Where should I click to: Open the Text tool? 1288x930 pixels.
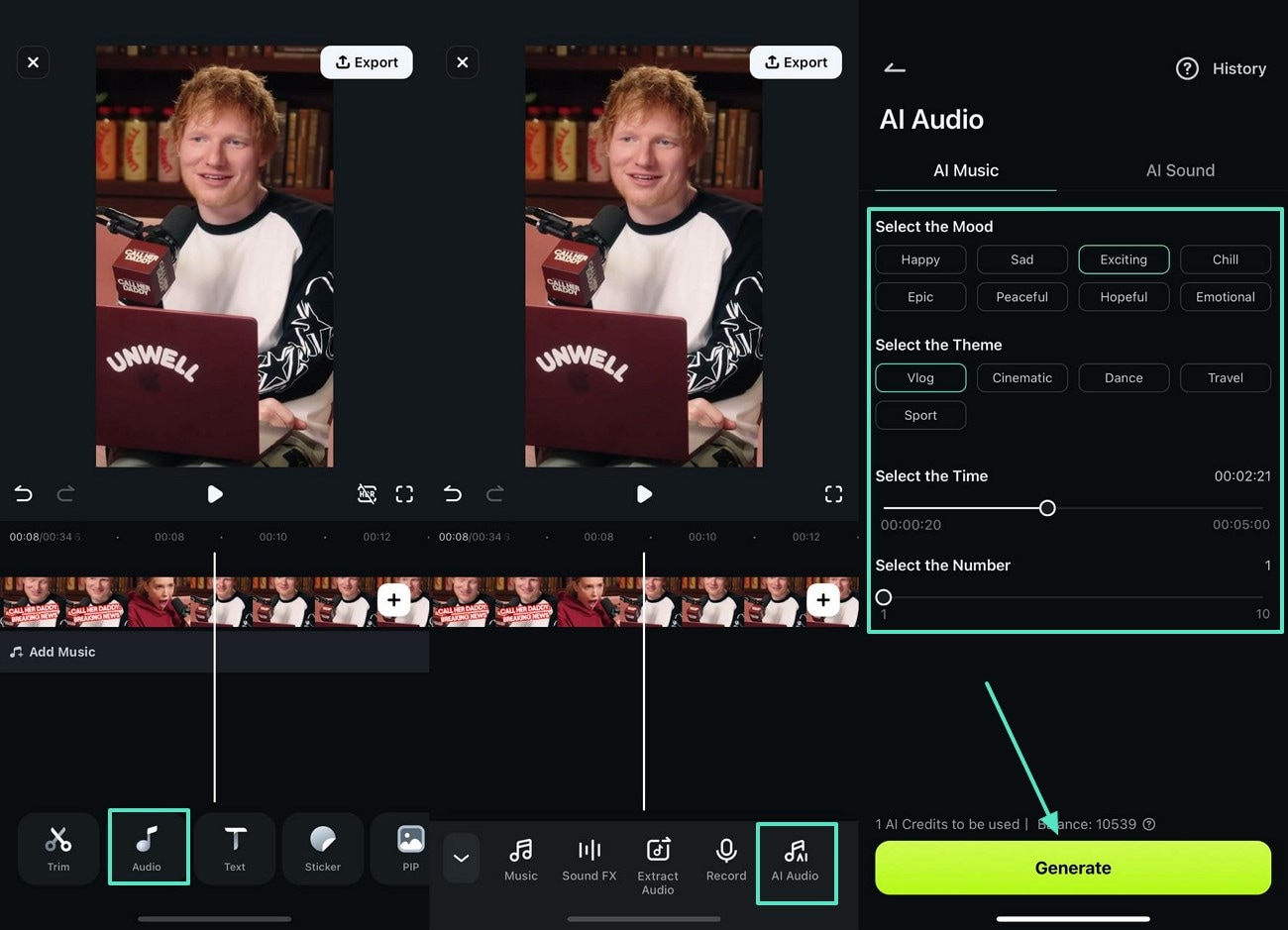coord(235,848)
